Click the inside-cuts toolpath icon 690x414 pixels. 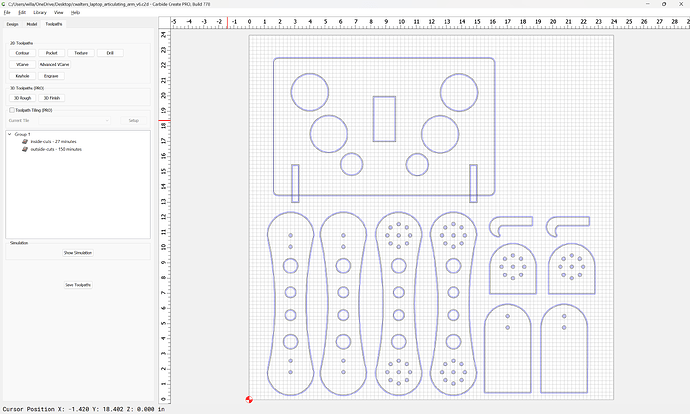pos(24,142)
